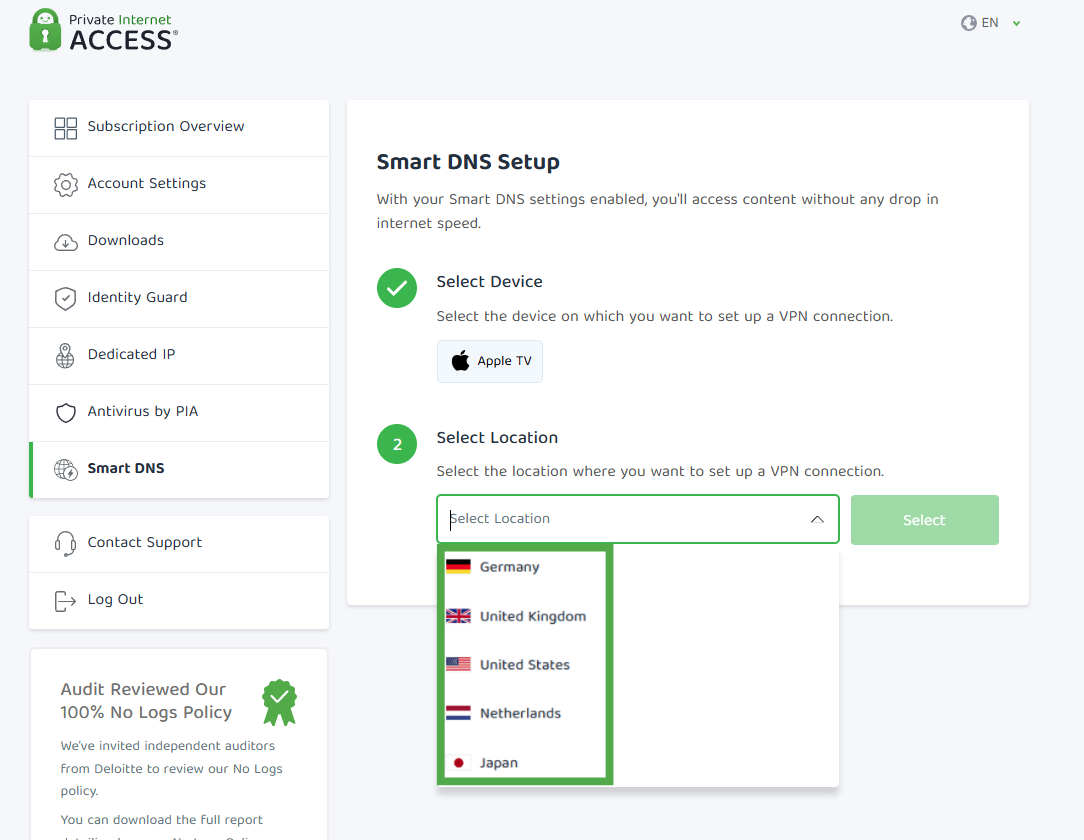The height and width of the screenshot is (840, 1084).
Task: Click the green Select button
Action: (924, 520)
